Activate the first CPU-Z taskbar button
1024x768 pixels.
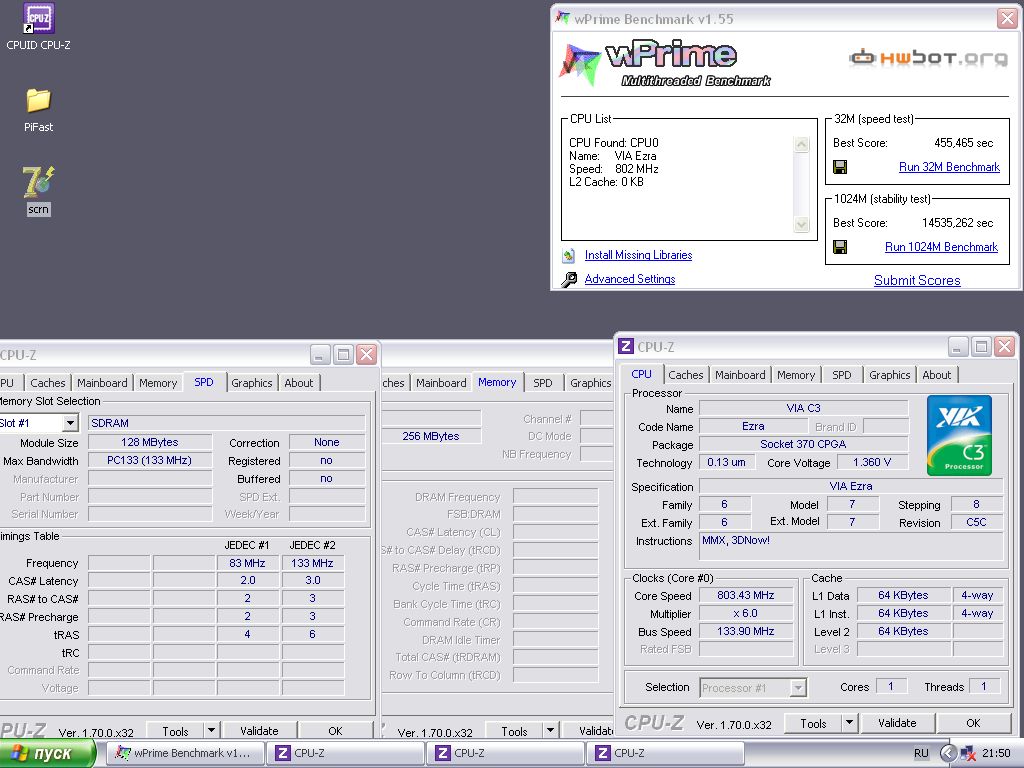pyautogui.click(x=345, y=753)
